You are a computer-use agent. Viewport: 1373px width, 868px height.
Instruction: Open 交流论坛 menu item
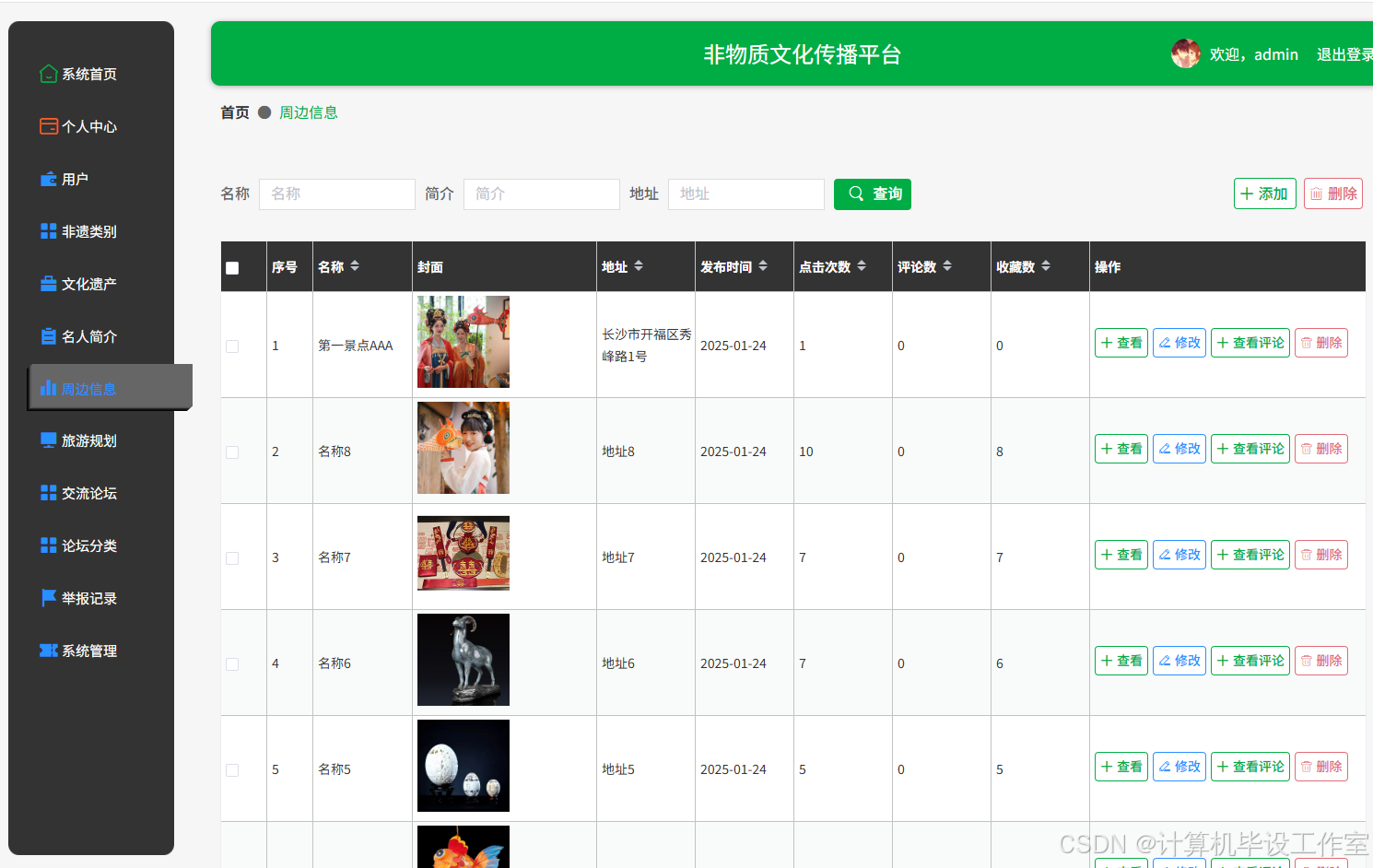(x=89, y=493)
